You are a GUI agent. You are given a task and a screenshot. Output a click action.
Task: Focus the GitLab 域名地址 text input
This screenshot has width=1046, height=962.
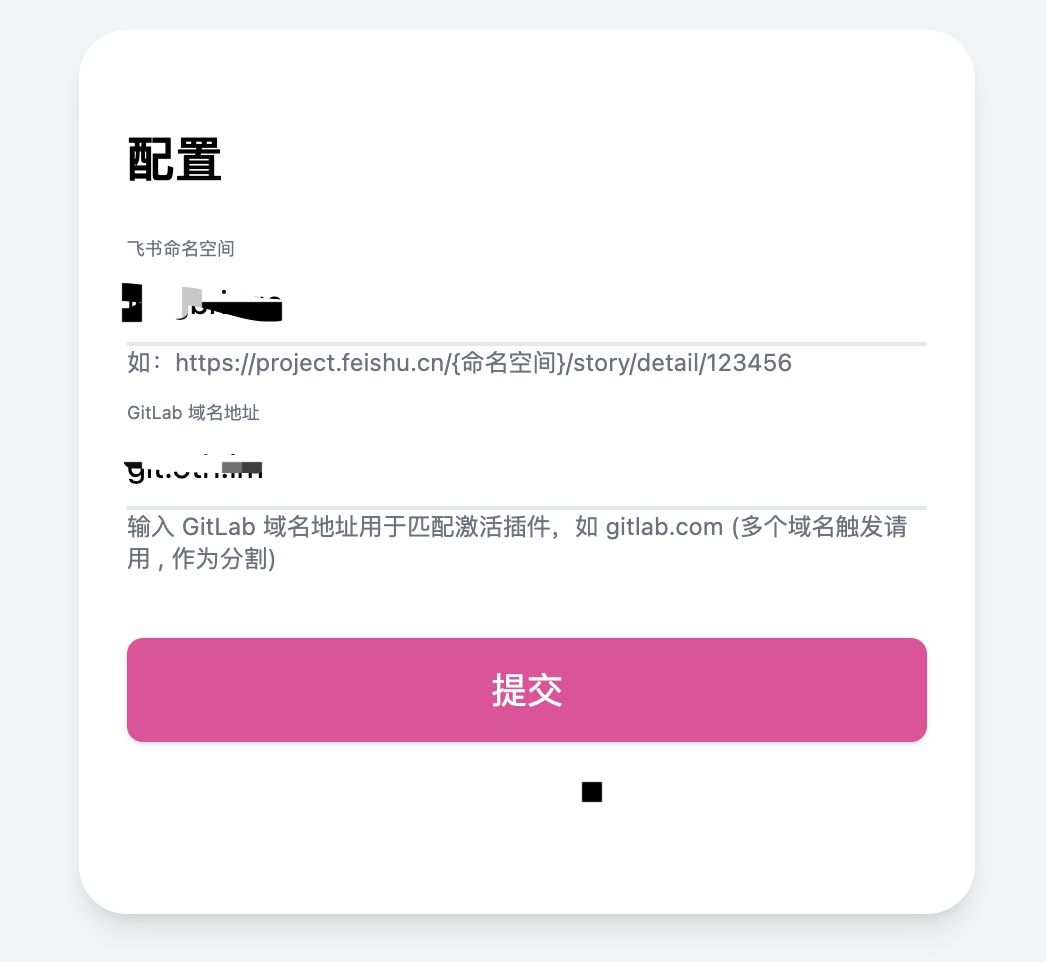(526, 470)
